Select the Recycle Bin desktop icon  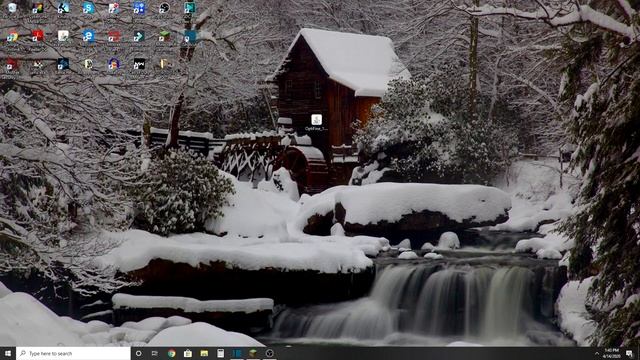tap(12, 8)
